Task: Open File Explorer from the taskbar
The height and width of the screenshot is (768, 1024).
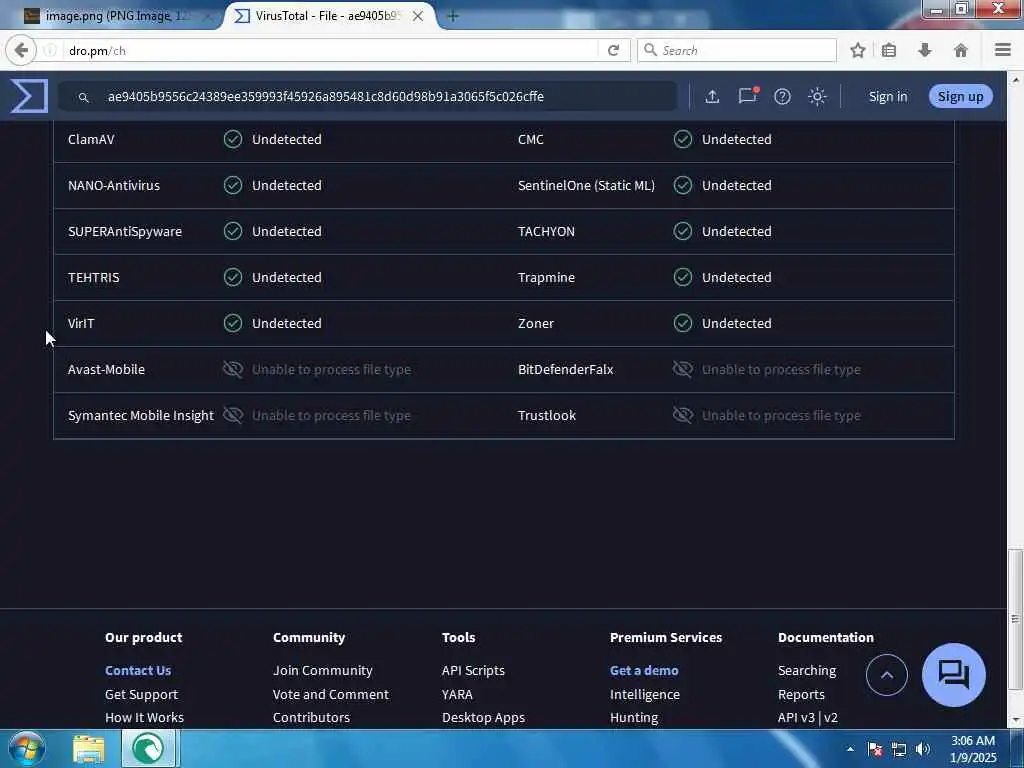Action: pyautogui.click(x=88, y=749)
